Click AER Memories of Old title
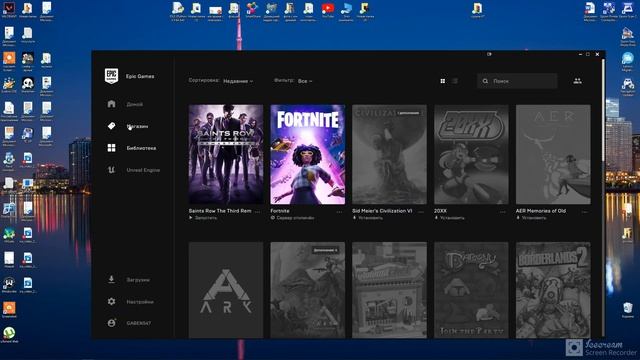 [541, 211]
